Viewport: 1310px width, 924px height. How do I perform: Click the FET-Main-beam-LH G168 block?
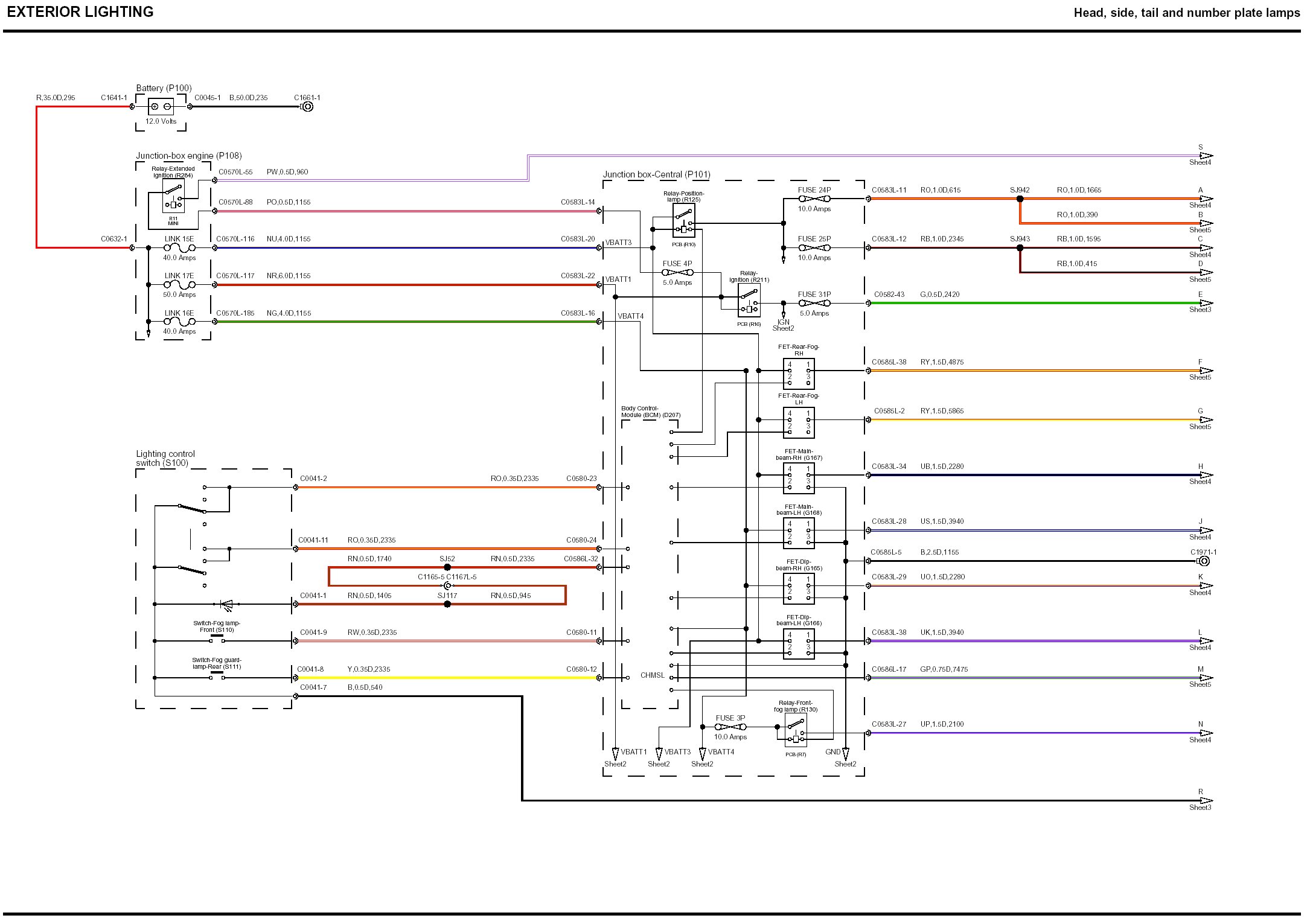click(x=799, y=534)
